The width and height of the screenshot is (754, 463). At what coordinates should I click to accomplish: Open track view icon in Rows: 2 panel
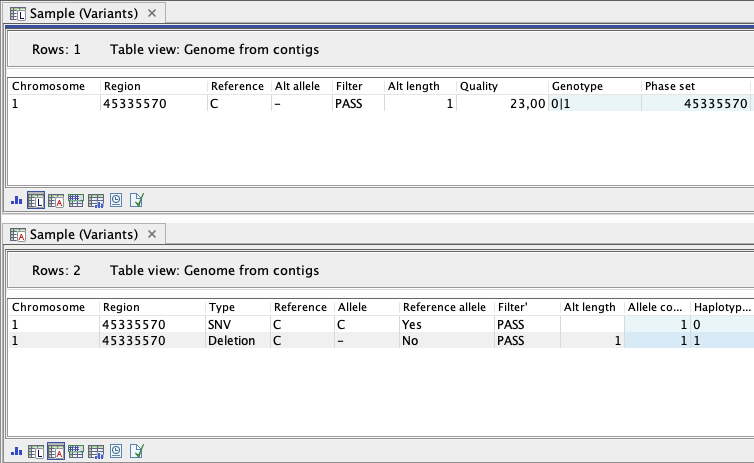click(x=16, y=451)
